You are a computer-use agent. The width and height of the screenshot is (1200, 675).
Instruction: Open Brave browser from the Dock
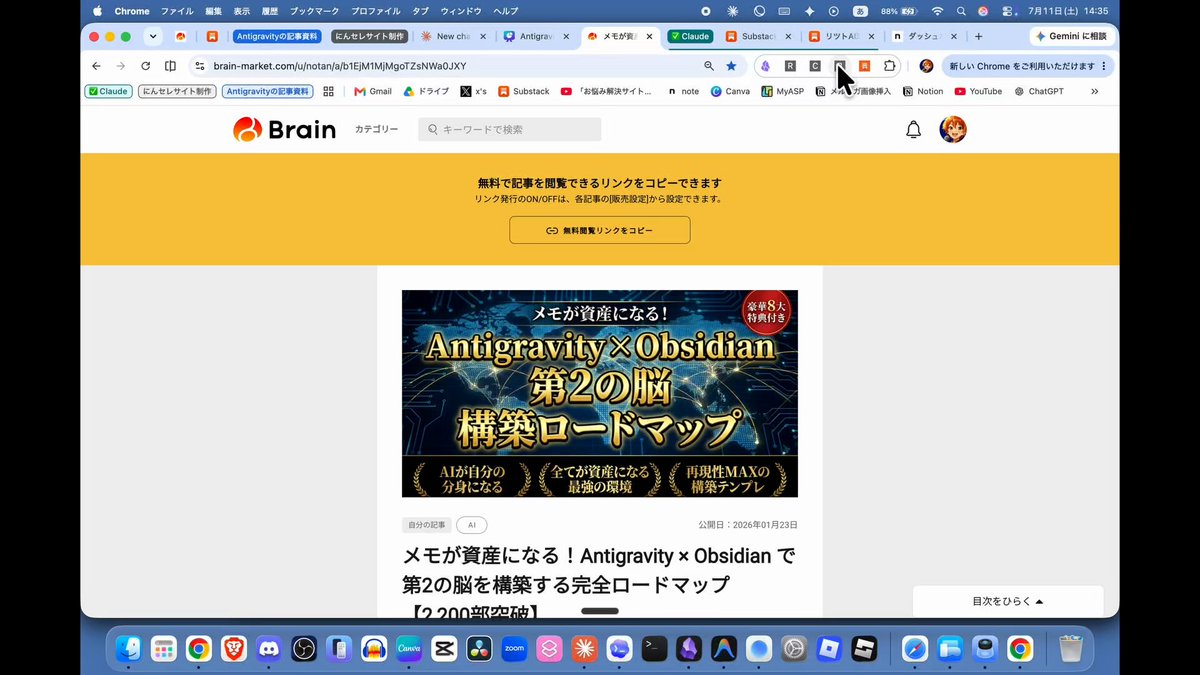(233, 649)
